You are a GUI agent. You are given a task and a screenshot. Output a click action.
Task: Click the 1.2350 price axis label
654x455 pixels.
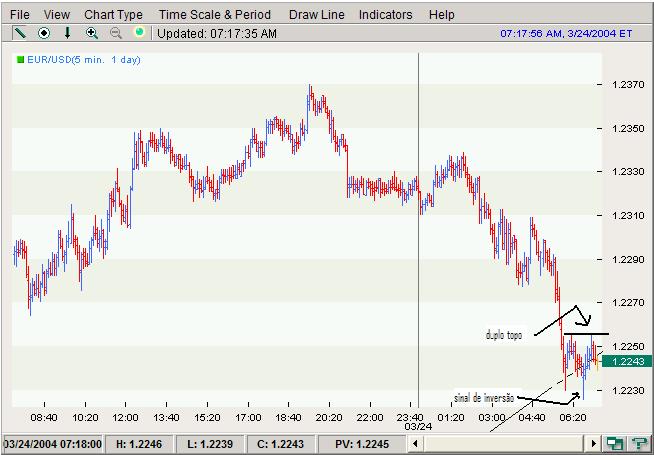[x=628, y=128]
